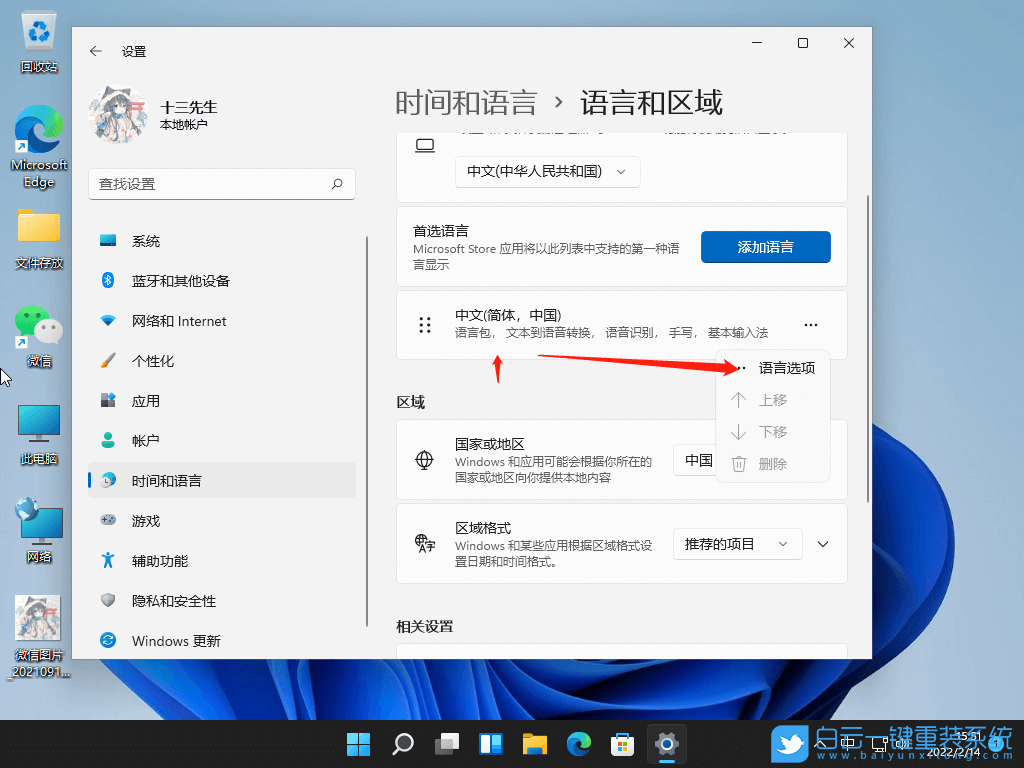Click the 查找设置 search field
The height and width of the screenshot is (768, 1024).
(x=221, y=184)
